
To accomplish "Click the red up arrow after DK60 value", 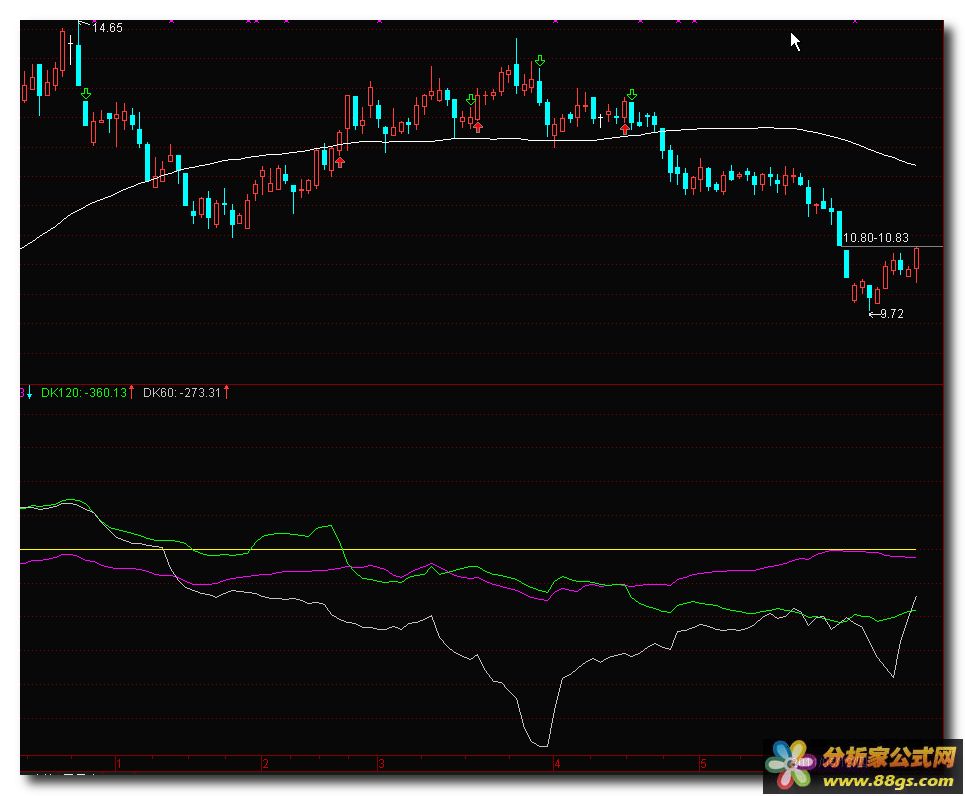I will point(226,392).
